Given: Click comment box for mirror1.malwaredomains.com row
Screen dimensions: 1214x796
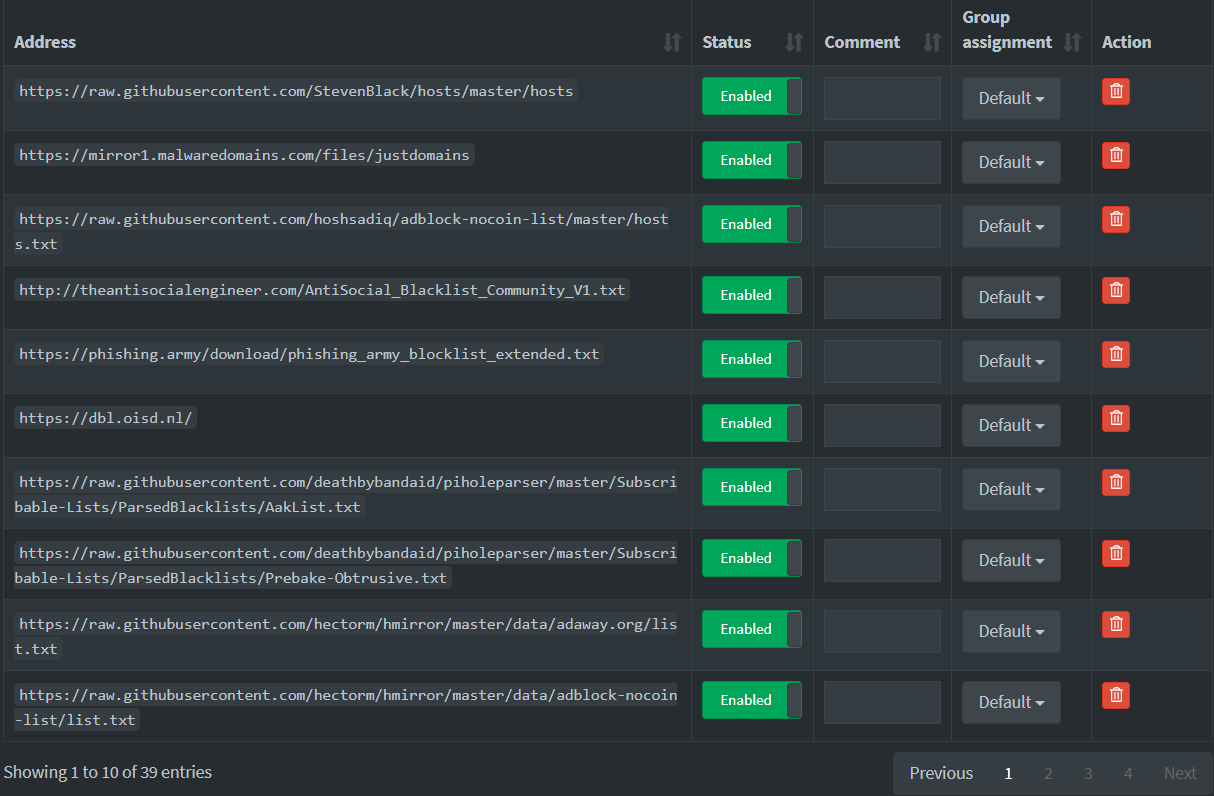Looking at the screenshot, I should 882,162.
